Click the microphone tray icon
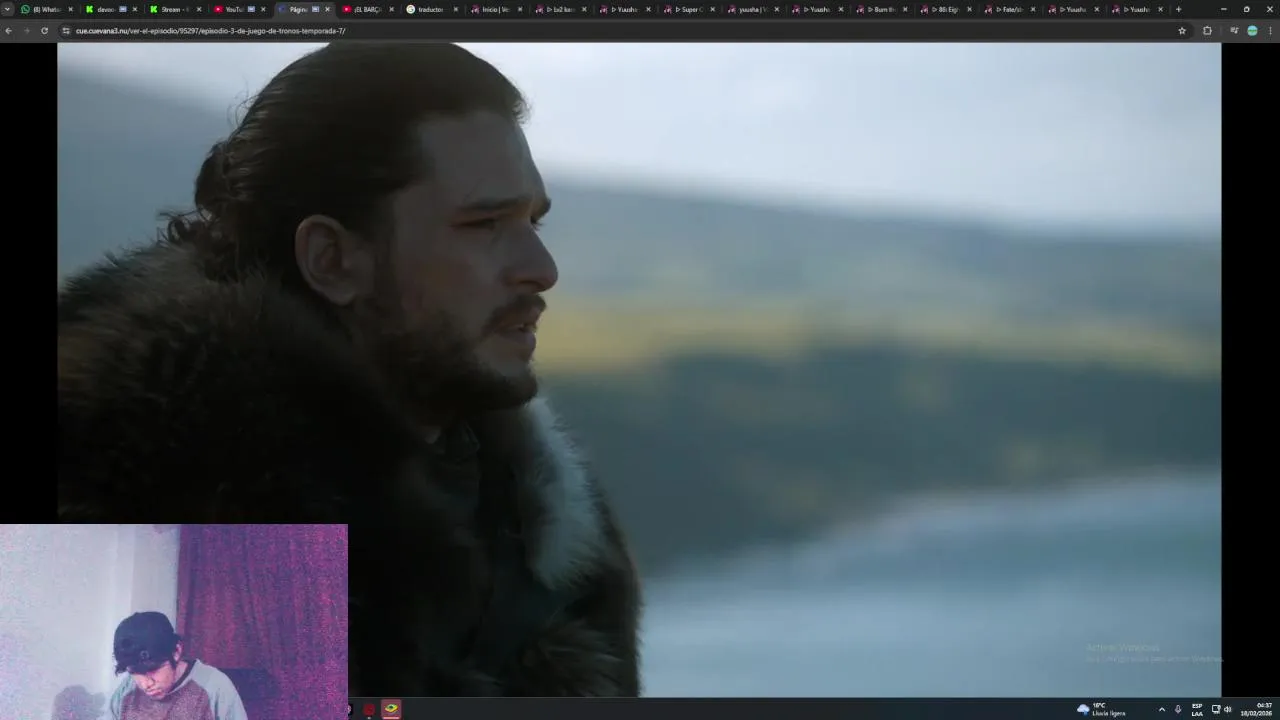This screenshot has width=1280, height=720. point(1178,709)
